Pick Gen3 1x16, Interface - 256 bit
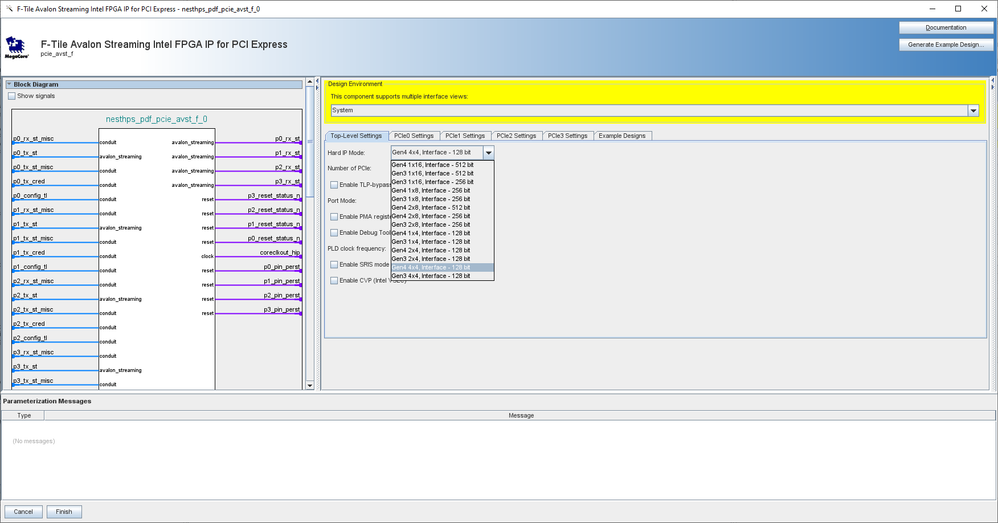998x523 pixels. [x=442, y=182]
